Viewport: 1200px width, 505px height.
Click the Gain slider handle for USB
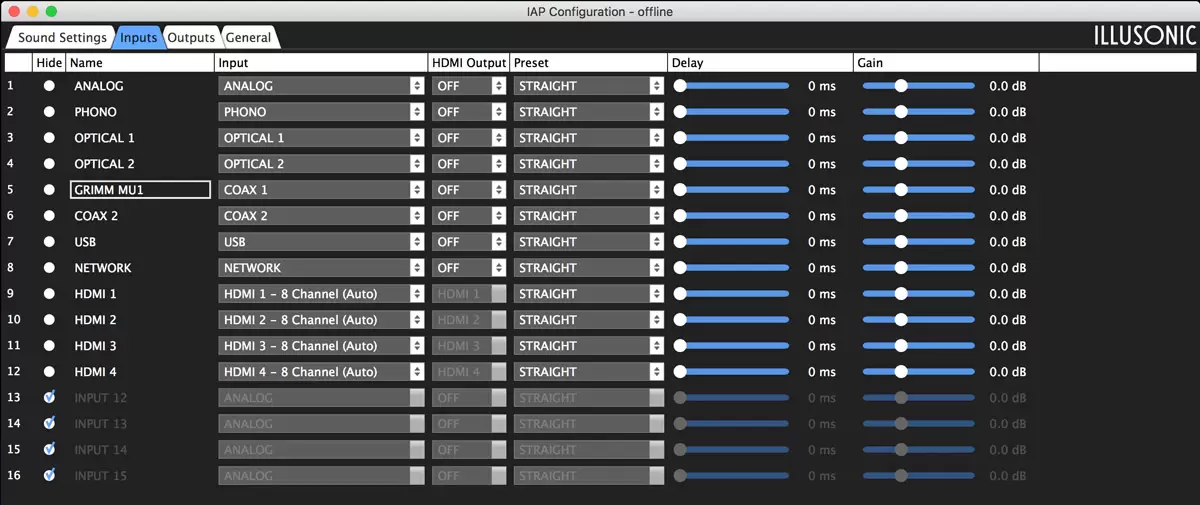tap(901, 242)
